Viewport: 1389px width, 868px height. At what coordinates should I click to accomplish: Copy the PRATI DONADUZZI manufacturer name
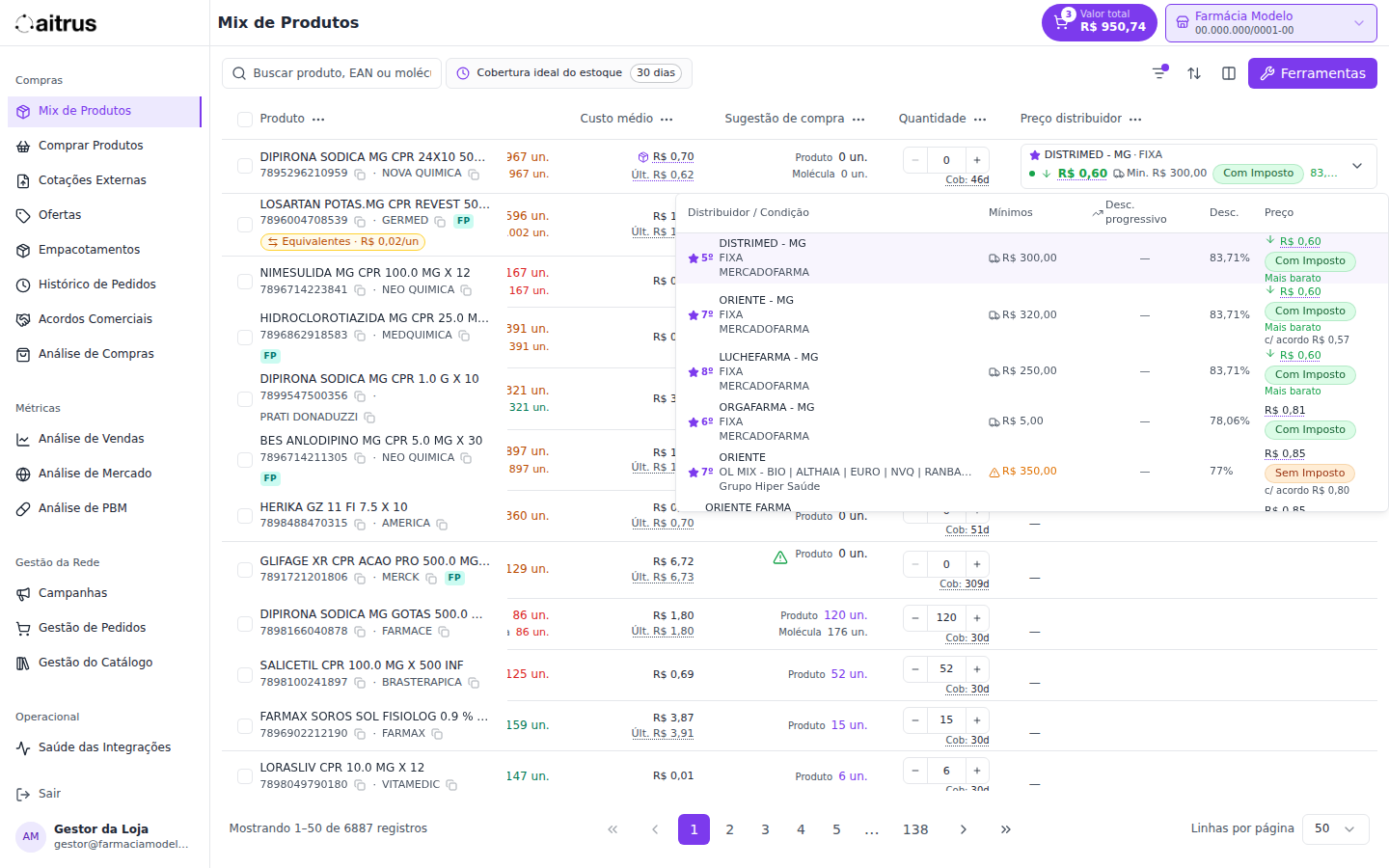[369, 418]
